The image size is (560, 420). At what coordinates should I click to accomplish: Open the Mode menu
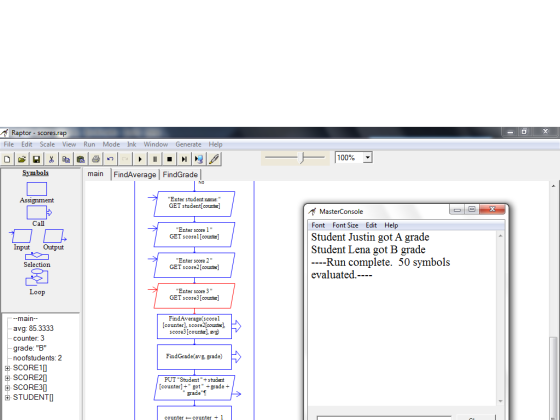point(111,144)
